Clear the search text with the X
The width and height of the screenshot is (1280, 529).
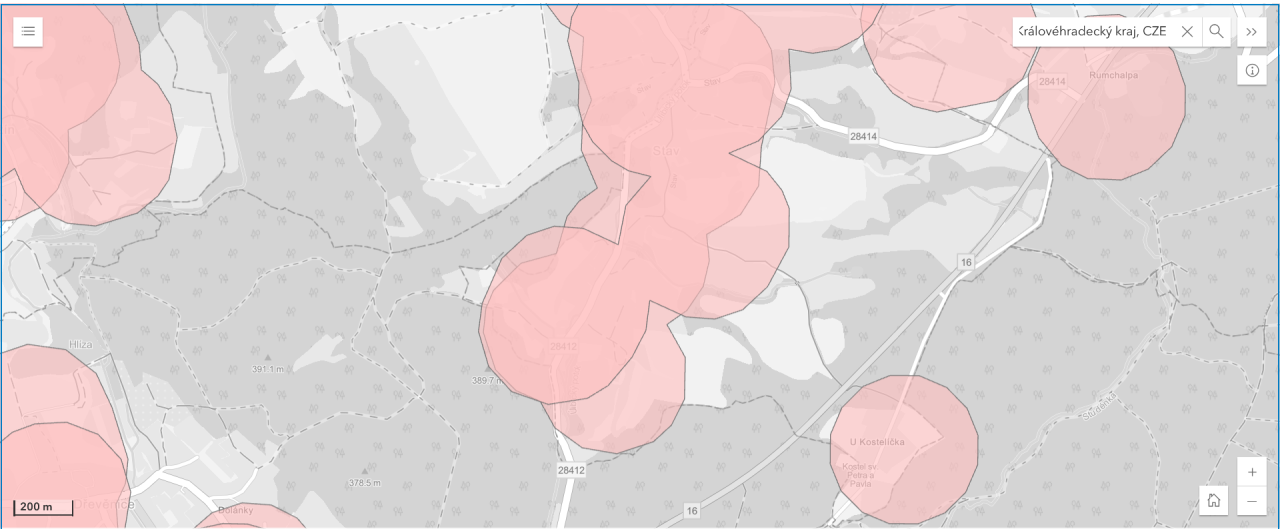pos(1187,31)
